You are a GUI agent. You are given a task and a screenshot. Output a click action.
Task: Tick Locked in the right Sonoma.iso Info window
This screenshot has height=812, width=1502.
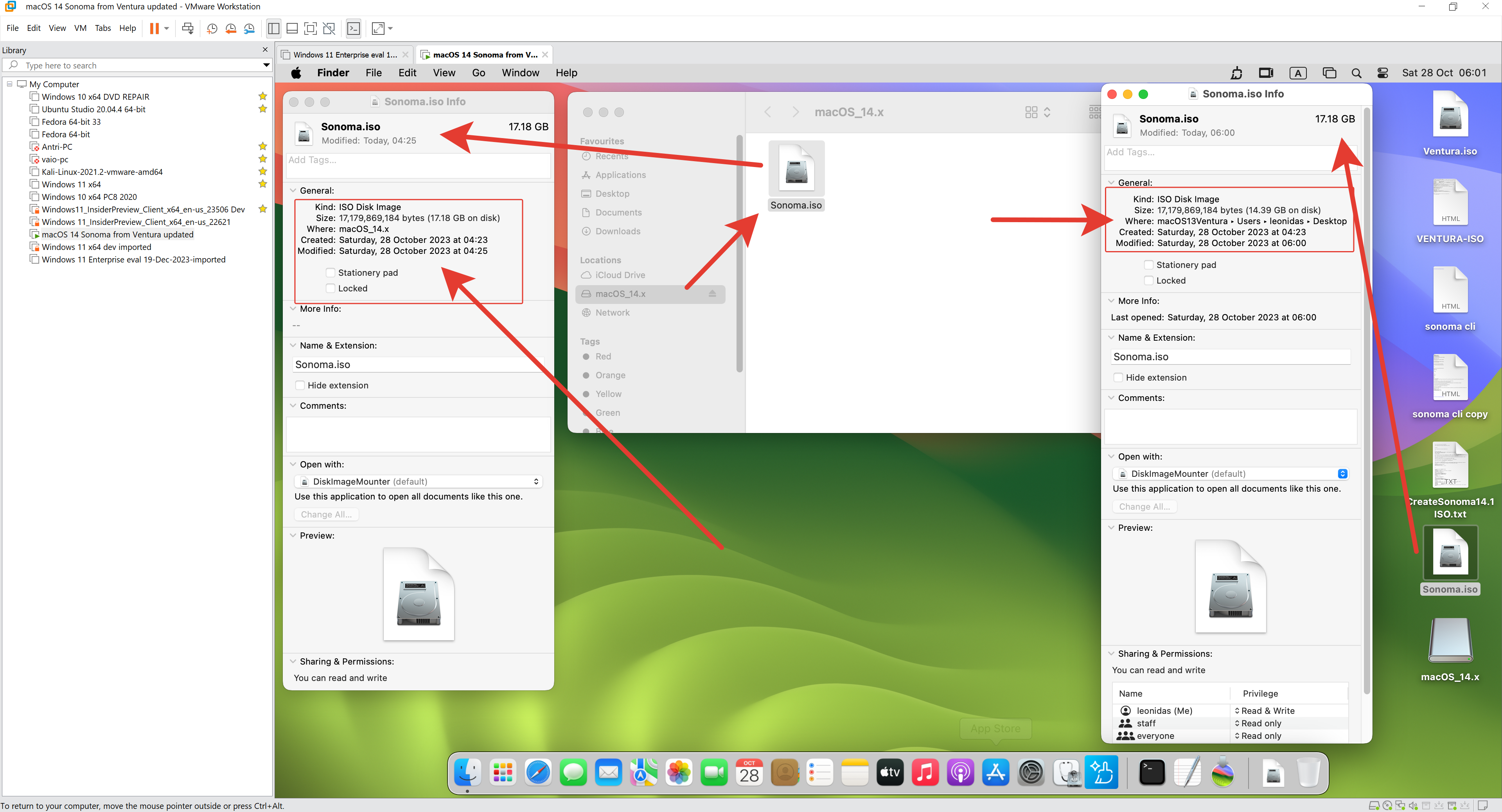tap(1148, 280)
